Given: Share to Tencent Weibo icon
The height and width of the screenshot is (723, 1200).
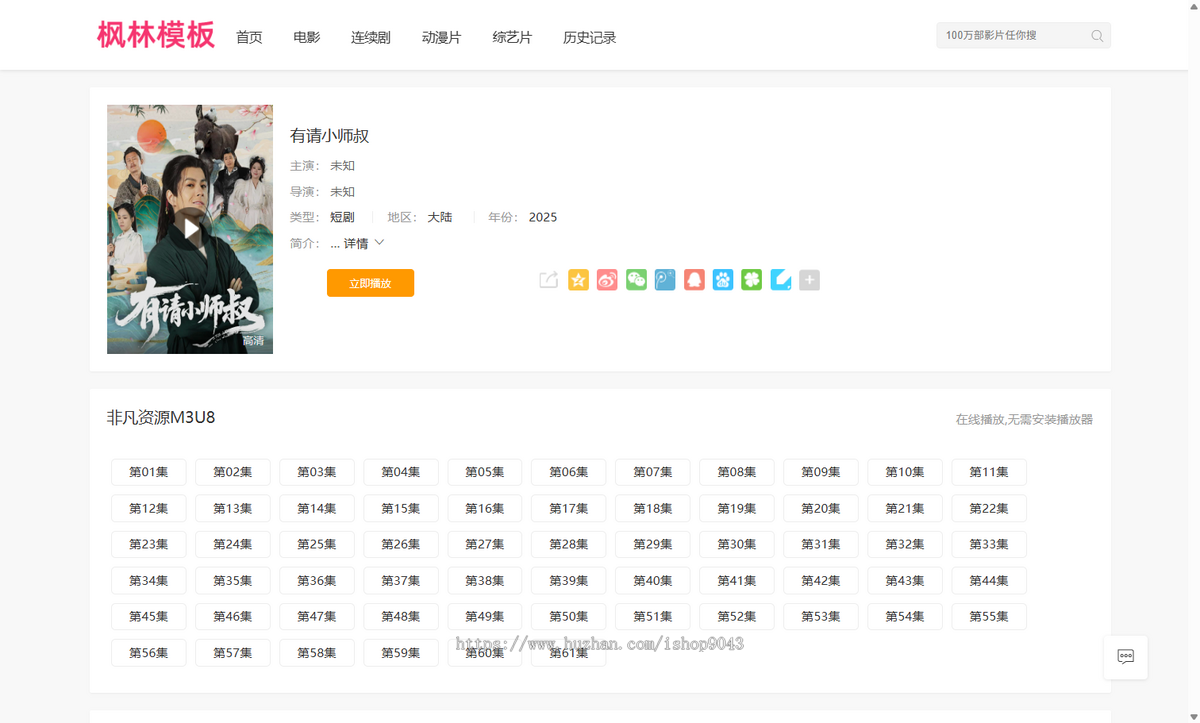Looking at the screenshot, I should point(665,280).
